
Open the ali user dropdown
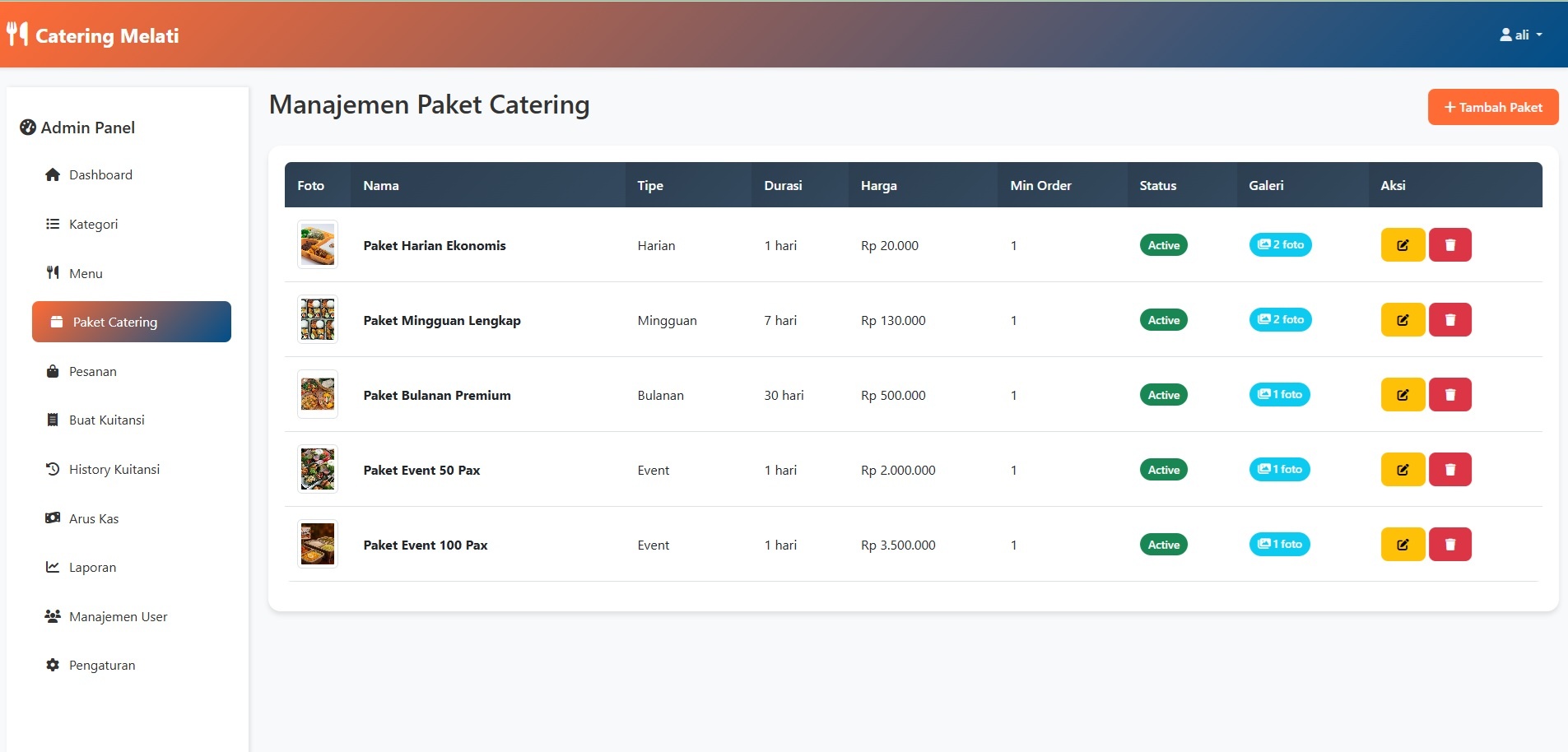(x=1520, y=35)
